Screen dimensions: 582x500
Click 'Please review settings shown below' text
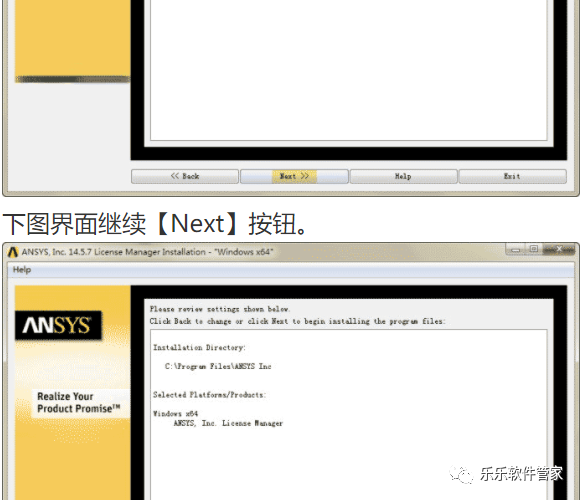coord(220,309)
